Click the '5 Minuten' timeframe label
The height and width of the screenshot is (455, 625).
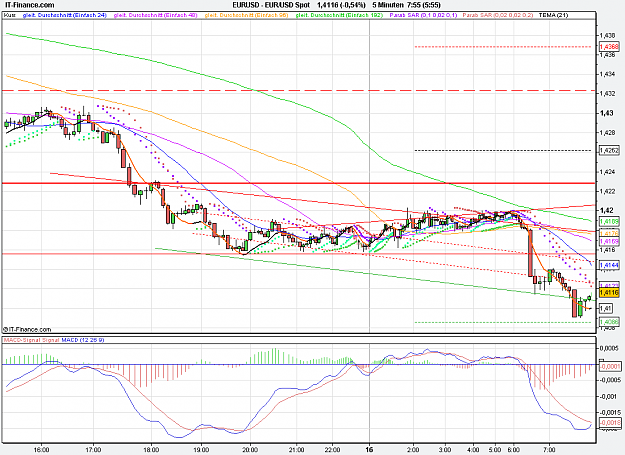(387, 5)
